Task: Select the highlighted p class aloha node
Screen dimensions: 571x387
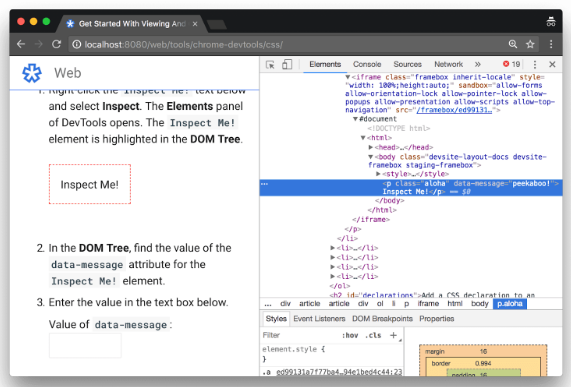Action: (x=411, y=187)
